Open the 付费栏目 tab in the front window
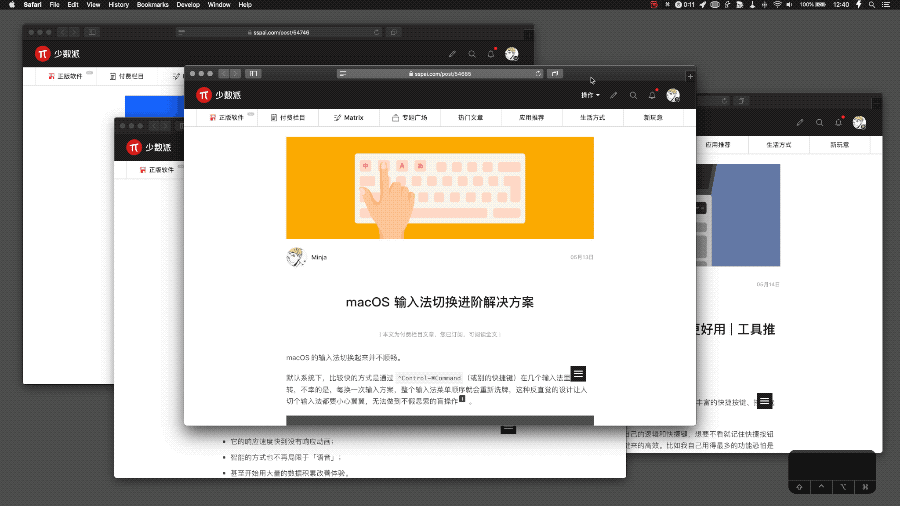 (288, 118)
